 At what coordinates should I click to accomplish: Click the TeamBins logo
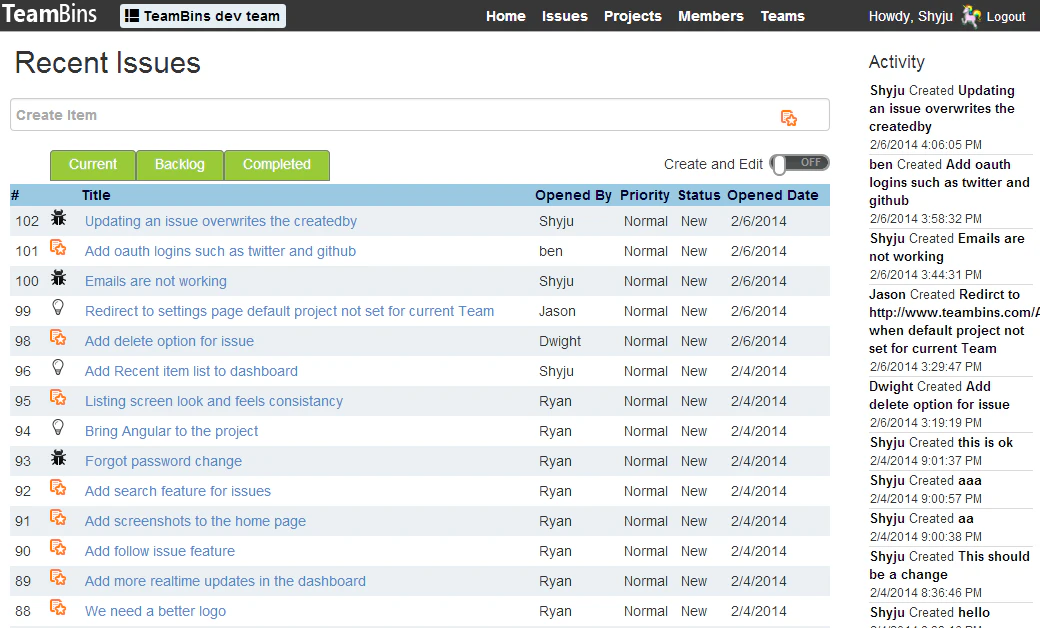coord(50,14)
